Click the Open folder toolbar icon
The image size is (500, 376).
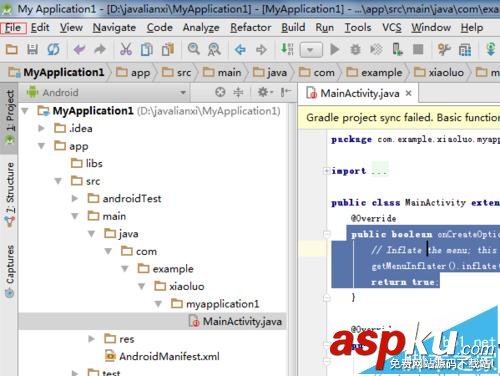tap(12, 50)
